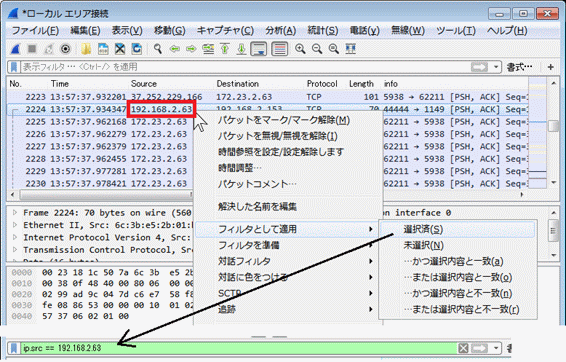Choose …かつ選択内容と不一致(n)

point(458,293)
